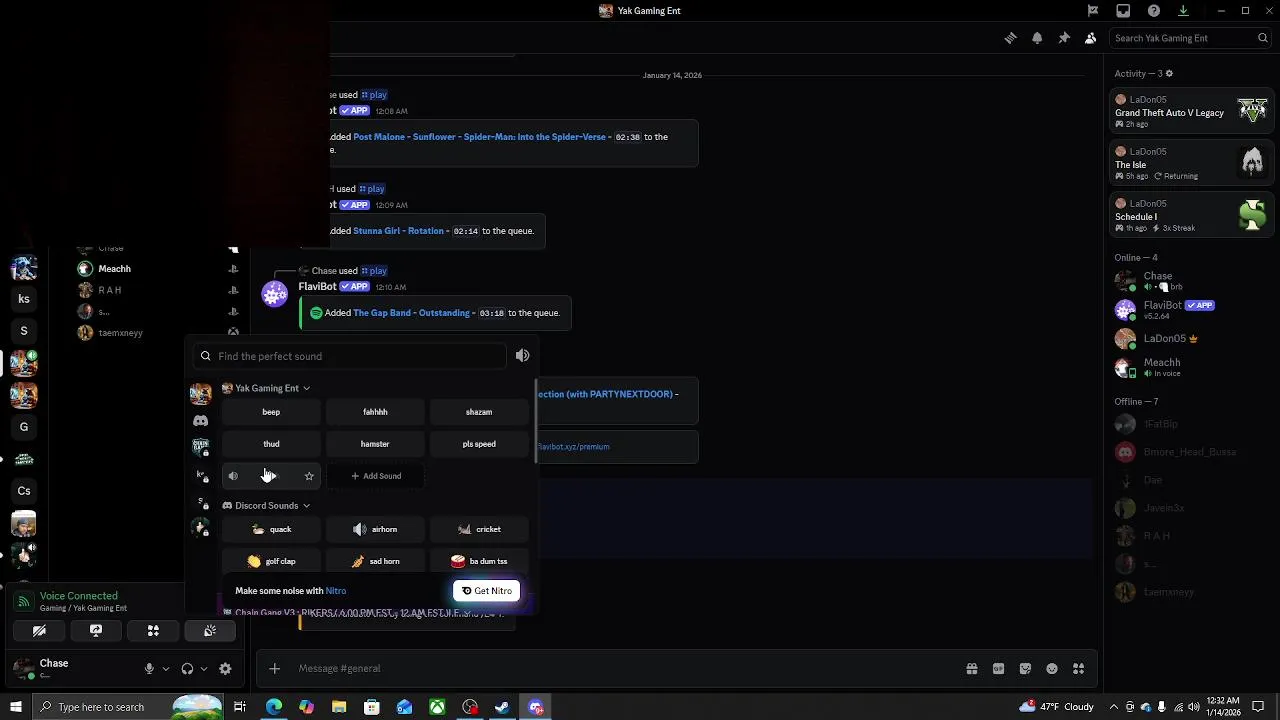Play the hamster soundboard sound
The width and height of the screenshot is (1280, 720).
[x=375, y=444]
